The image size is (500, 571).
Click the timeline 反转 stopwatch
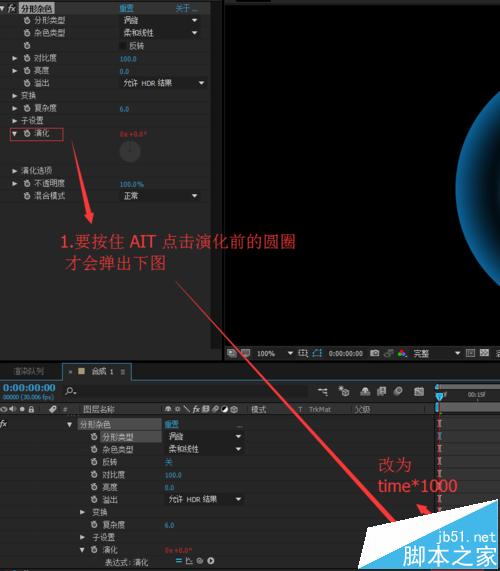pyautogui.click(x=94, y=462)
